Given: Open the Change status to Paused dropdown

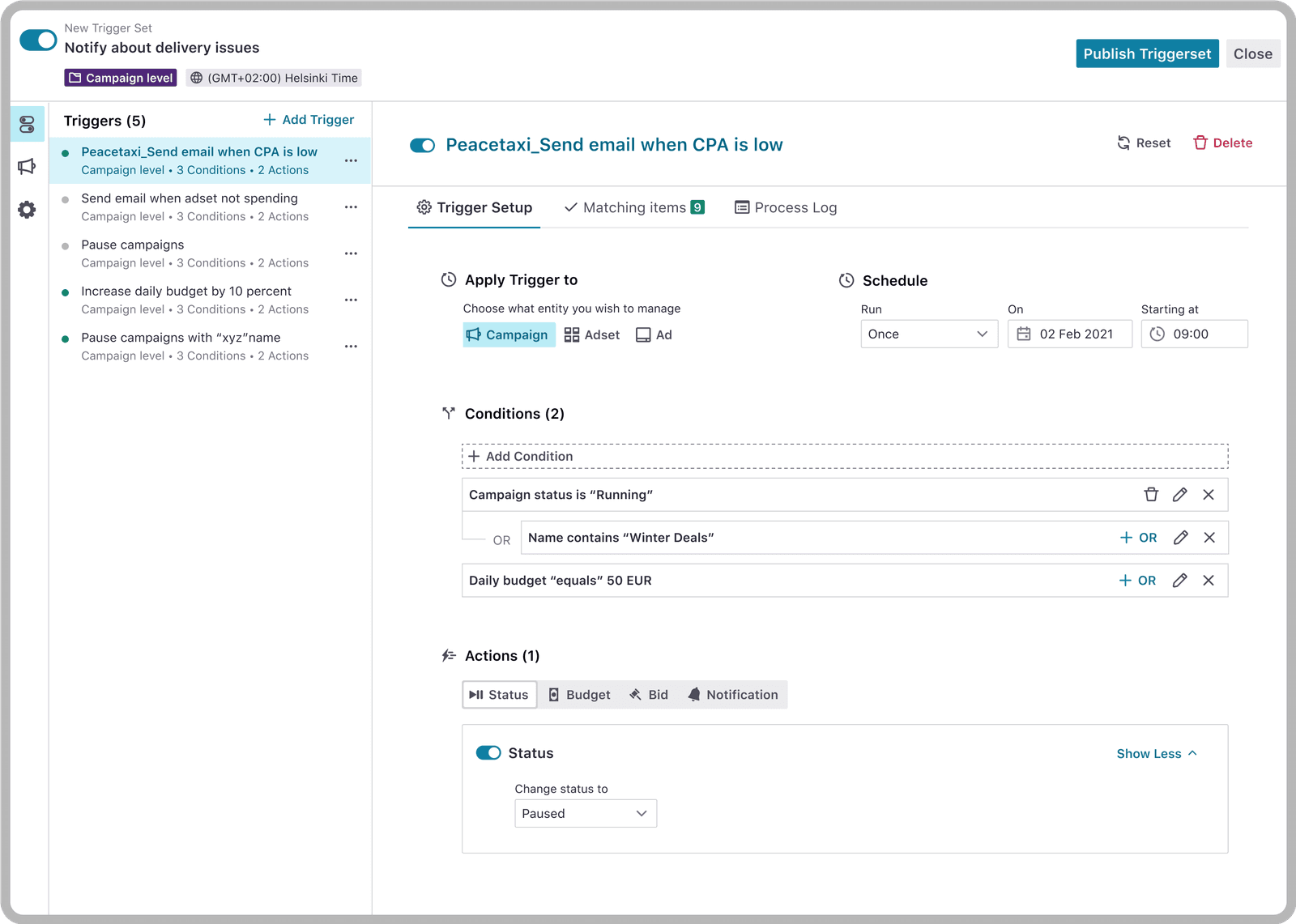Looking at the screenshot, I should coord(586,814).
